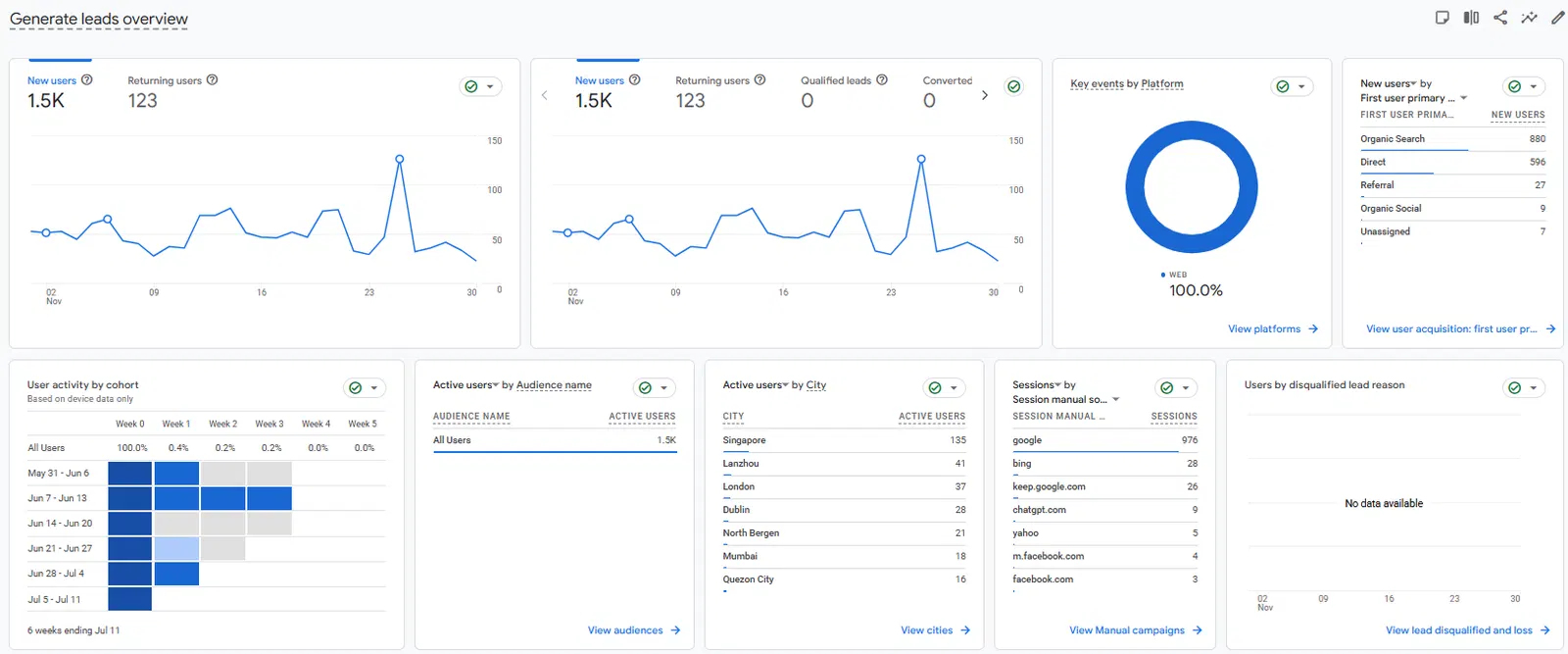Click Generate leads overview report title
Viewport: 1568px width, 654px height.
[99, 19]
